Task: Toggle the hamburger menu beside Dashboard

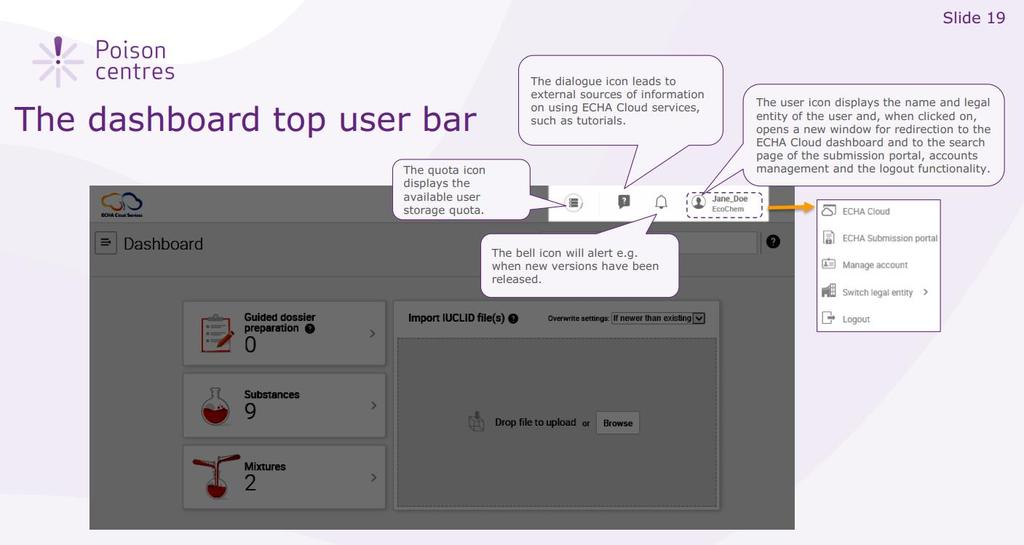Action: tap(106, 243)
